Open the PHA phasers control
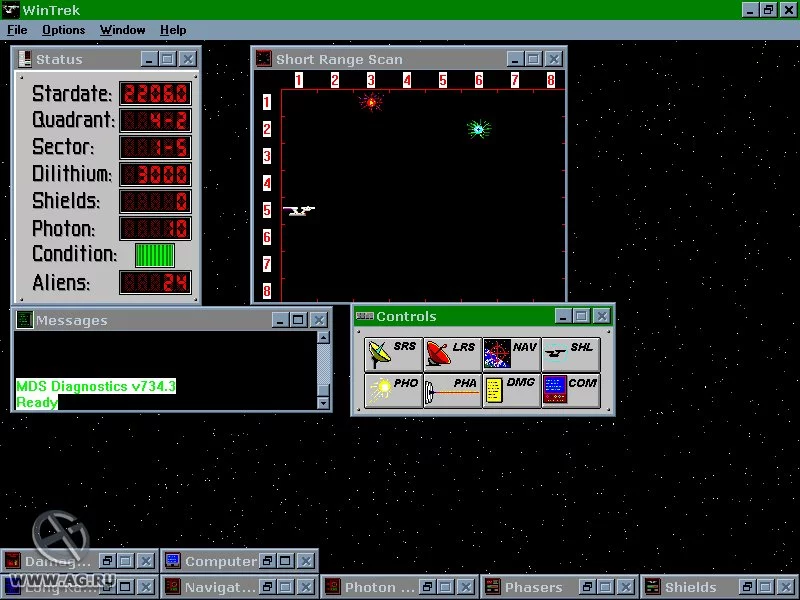800x600 pixels. [453, 391]
